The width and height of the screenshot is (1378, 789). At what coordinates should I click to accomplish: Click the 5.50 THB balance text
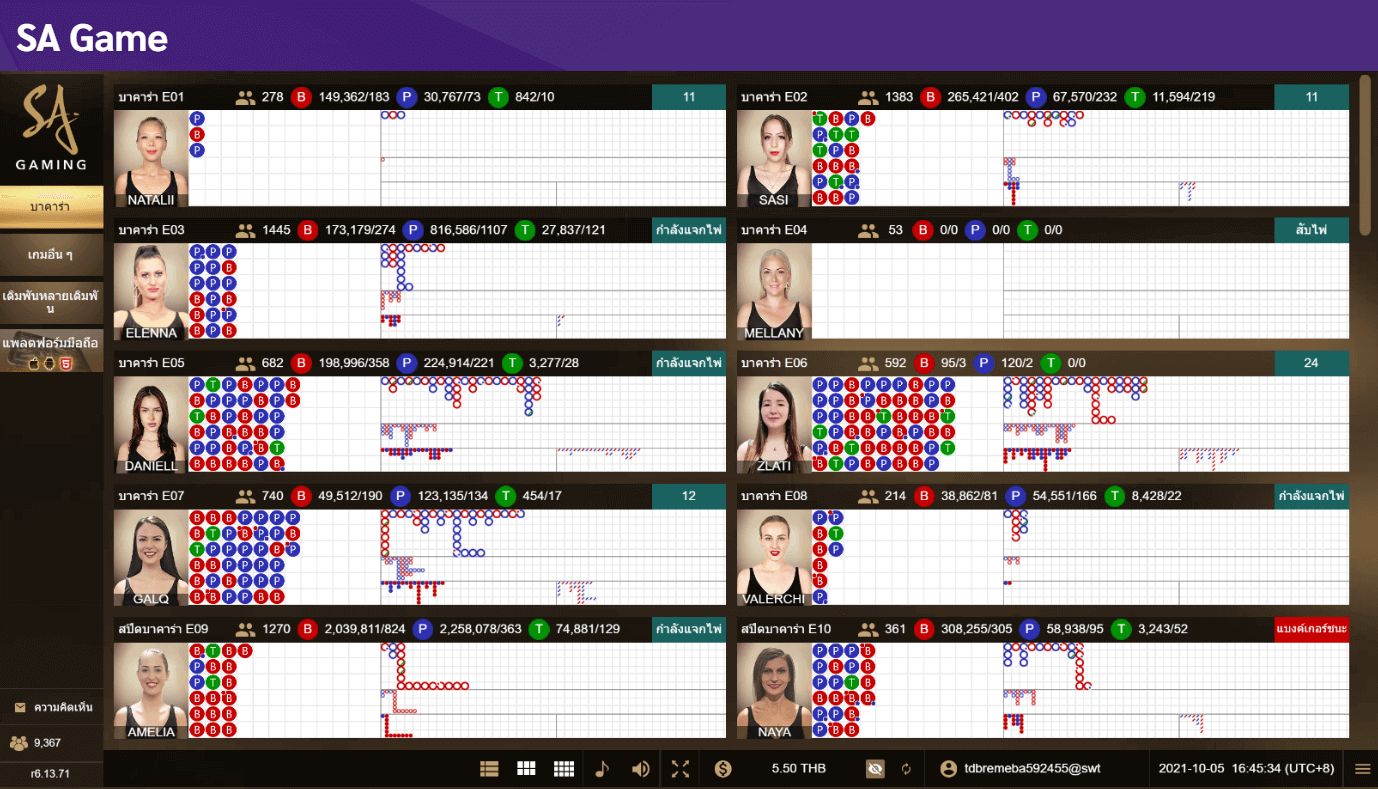pos(799,769)
